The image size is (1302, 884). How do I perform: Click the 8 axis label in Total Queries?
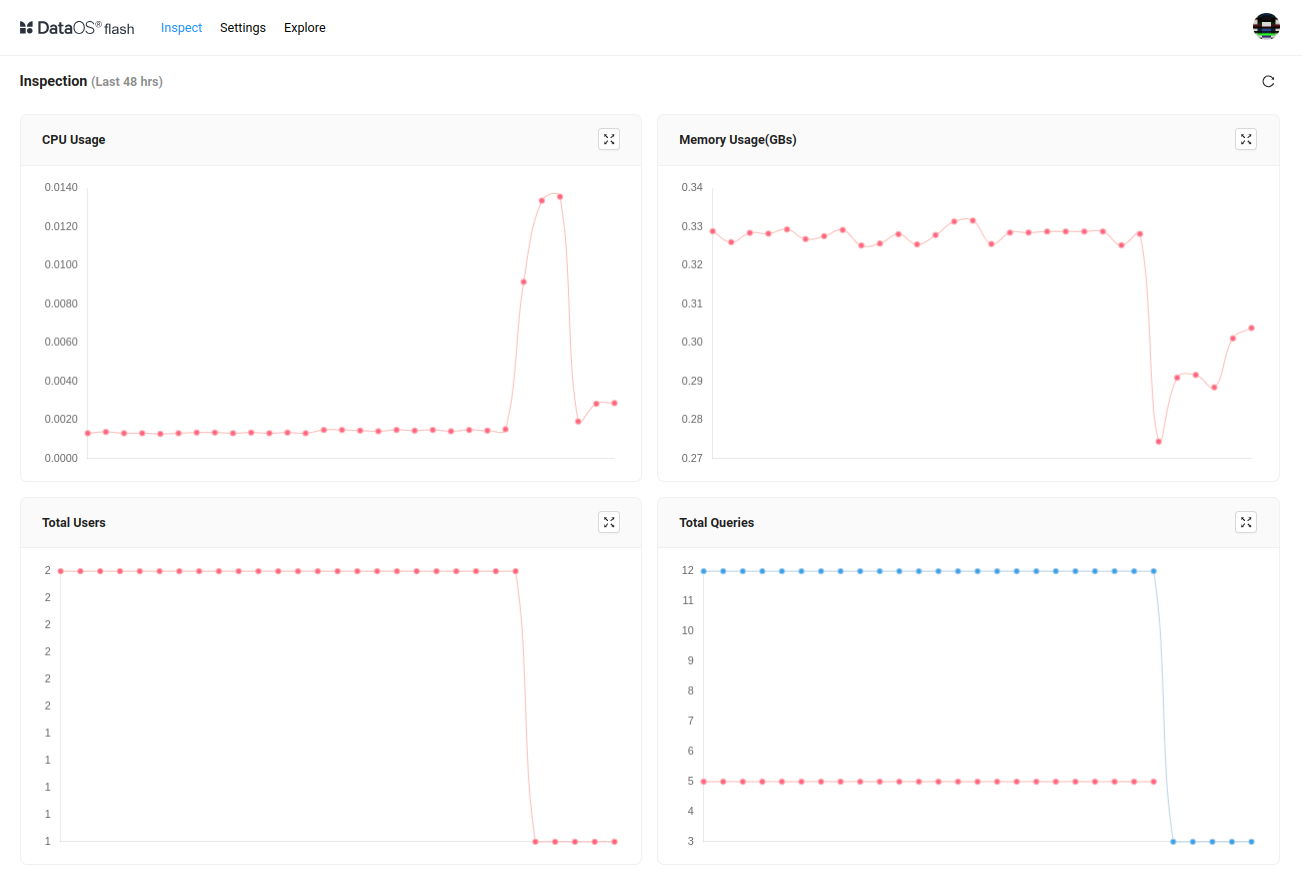point(690,691)
